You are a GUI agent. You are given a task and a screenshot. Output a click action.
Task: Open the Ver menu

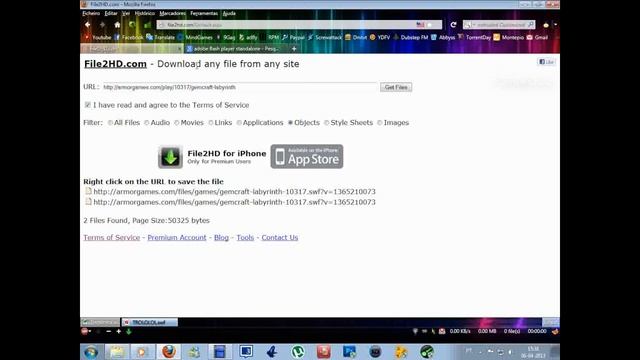[x=126, y=13]
